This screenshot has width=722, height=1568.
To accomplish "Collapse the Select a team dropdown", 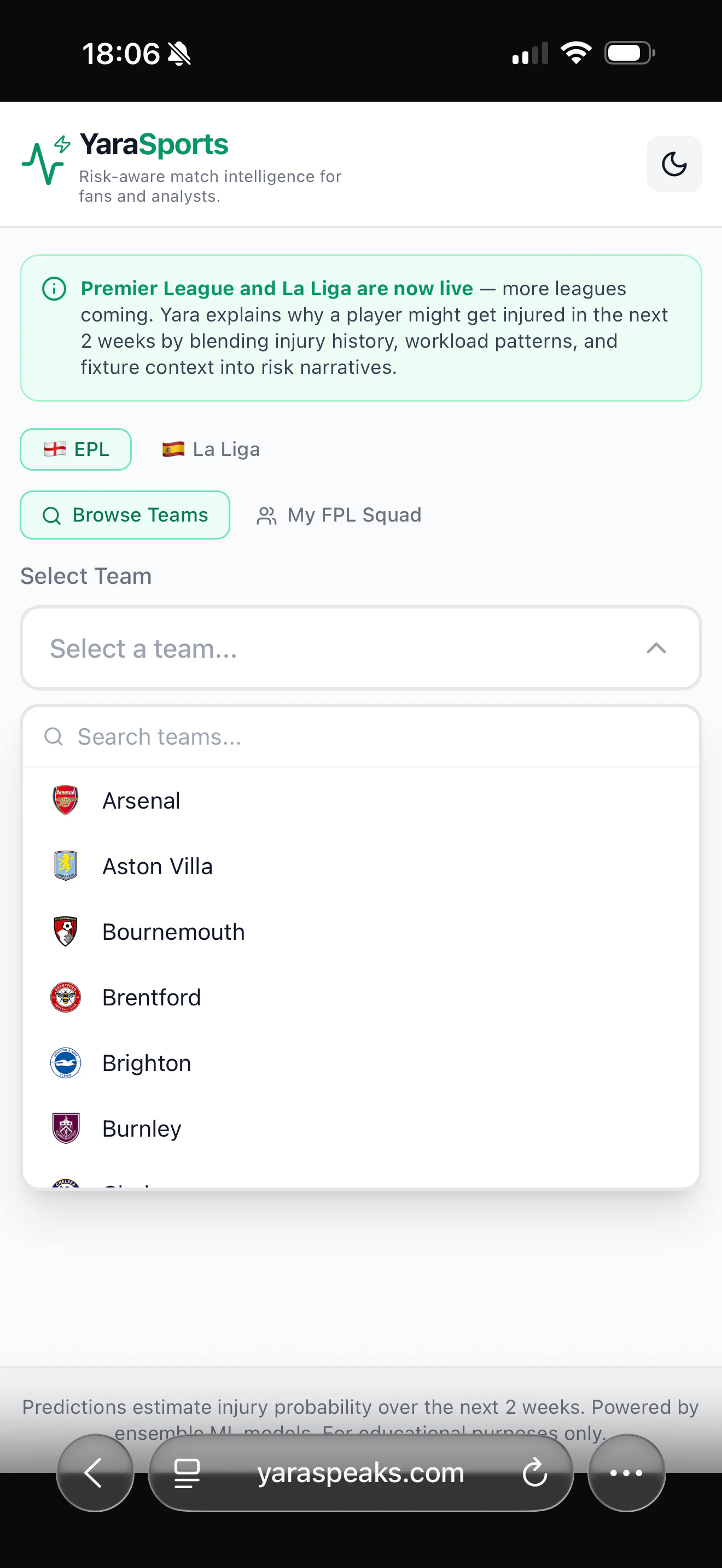I will [359, 648].
